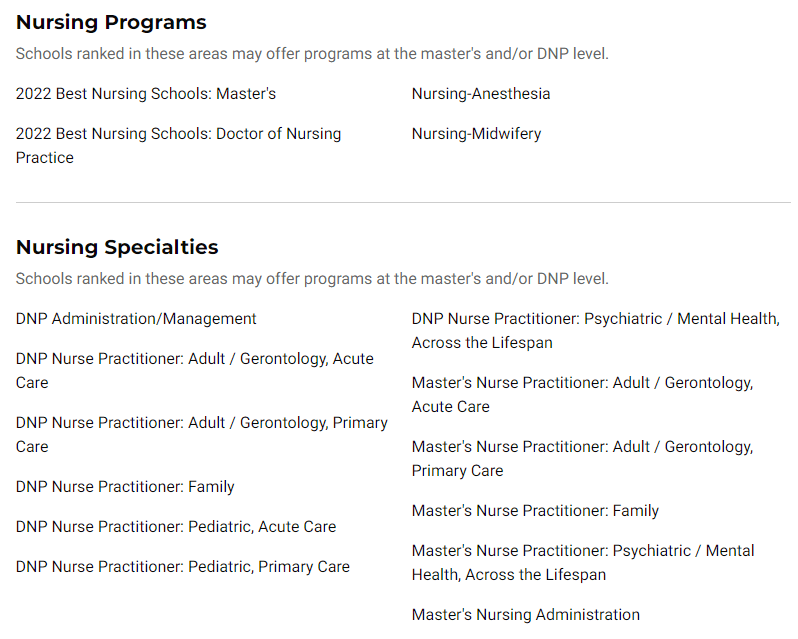Select DNP Nurse Practitioner: Family
The width and height of the screenshot is (798, 639).
125,487
